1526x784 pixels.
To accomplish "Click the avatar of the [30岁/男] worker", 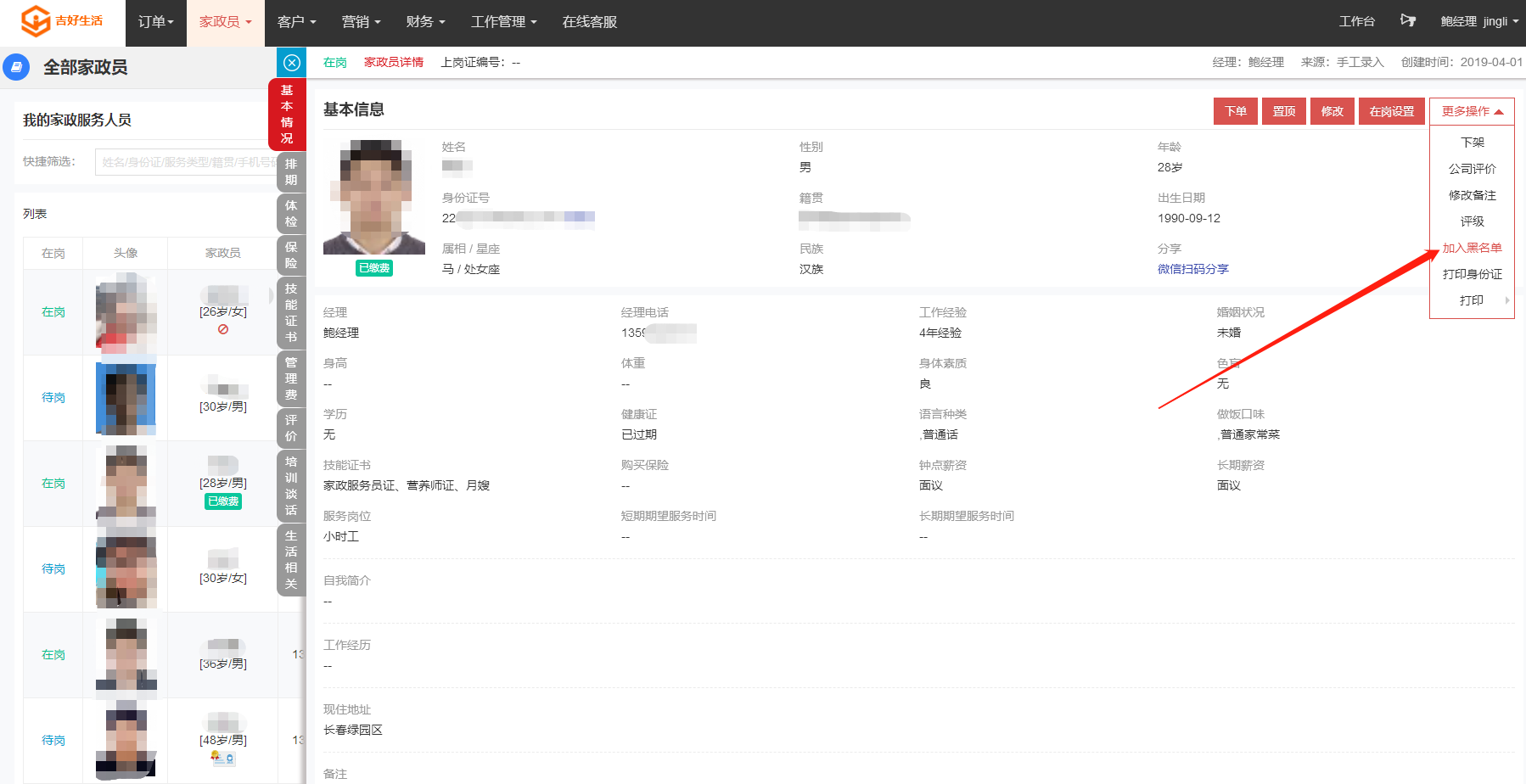I will click(126, 398).
